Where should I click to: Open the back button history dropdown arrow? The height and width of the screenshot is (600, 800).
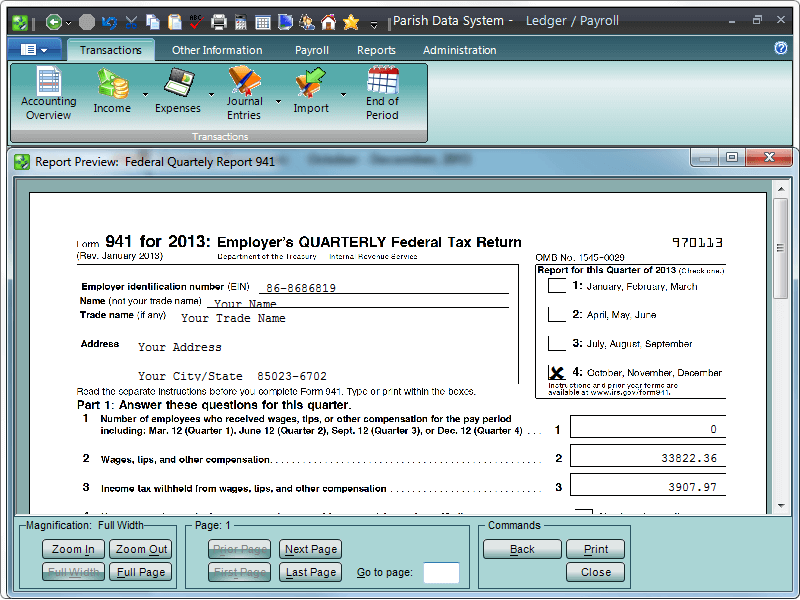(x=68, y=23)
